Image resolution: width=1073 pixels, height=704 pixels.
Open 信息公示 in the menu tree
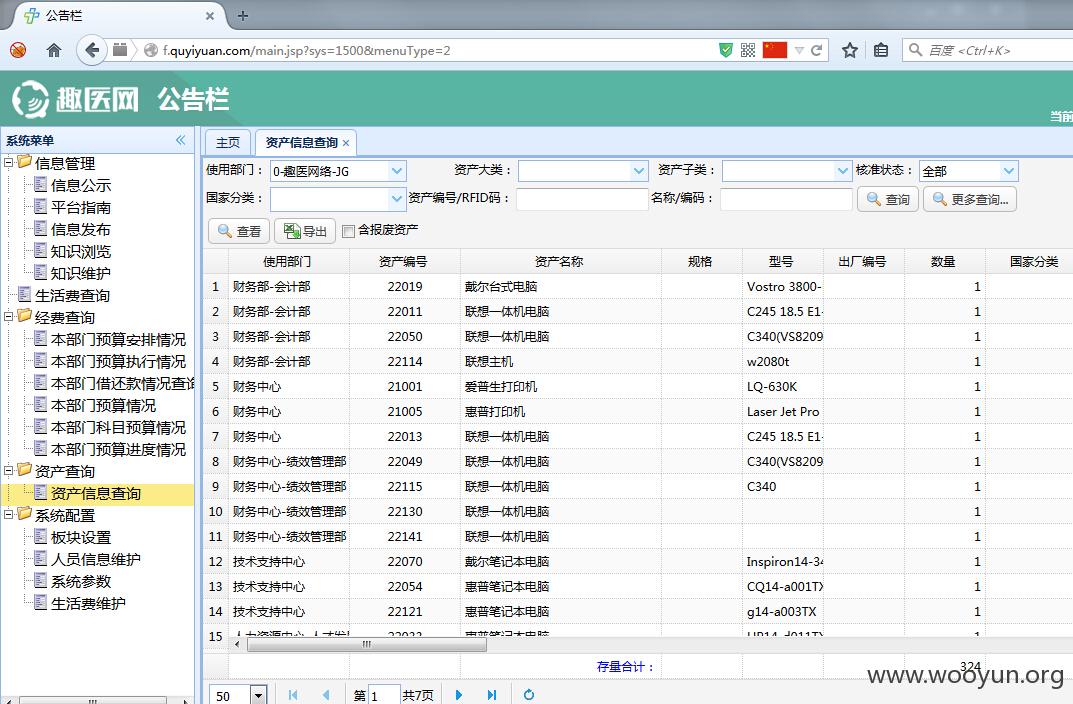coord(81,185)
